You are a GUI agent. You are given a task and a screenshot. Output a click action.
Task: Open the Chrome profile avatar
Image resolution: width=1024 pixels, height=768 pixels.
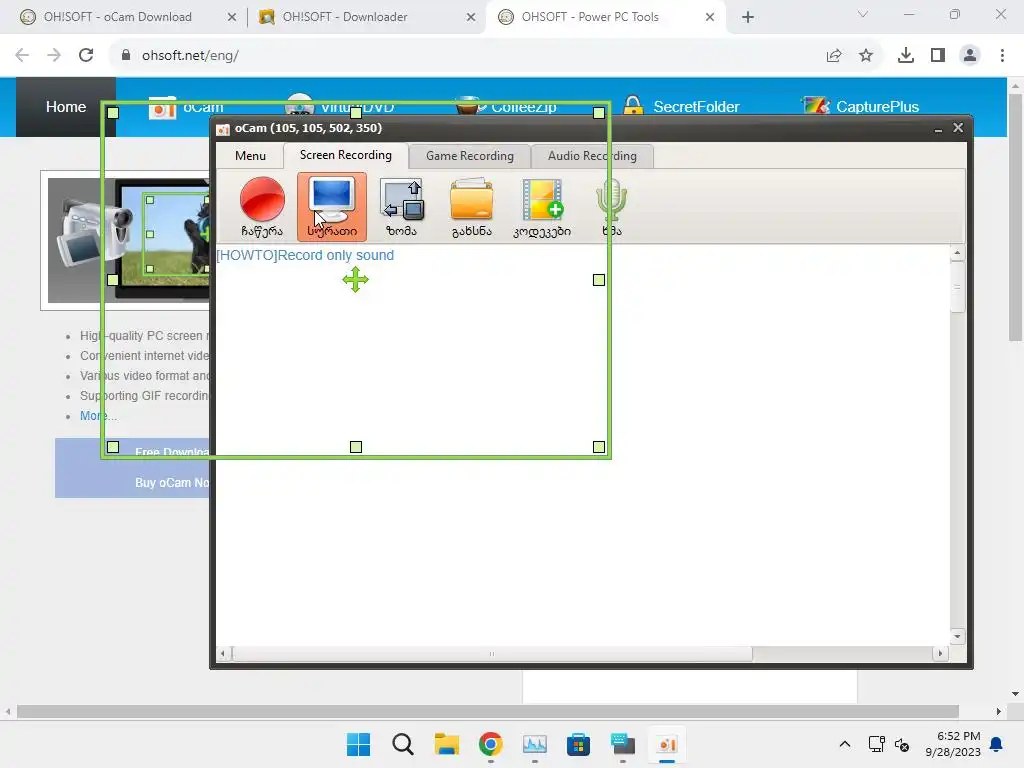pos(970,56)
